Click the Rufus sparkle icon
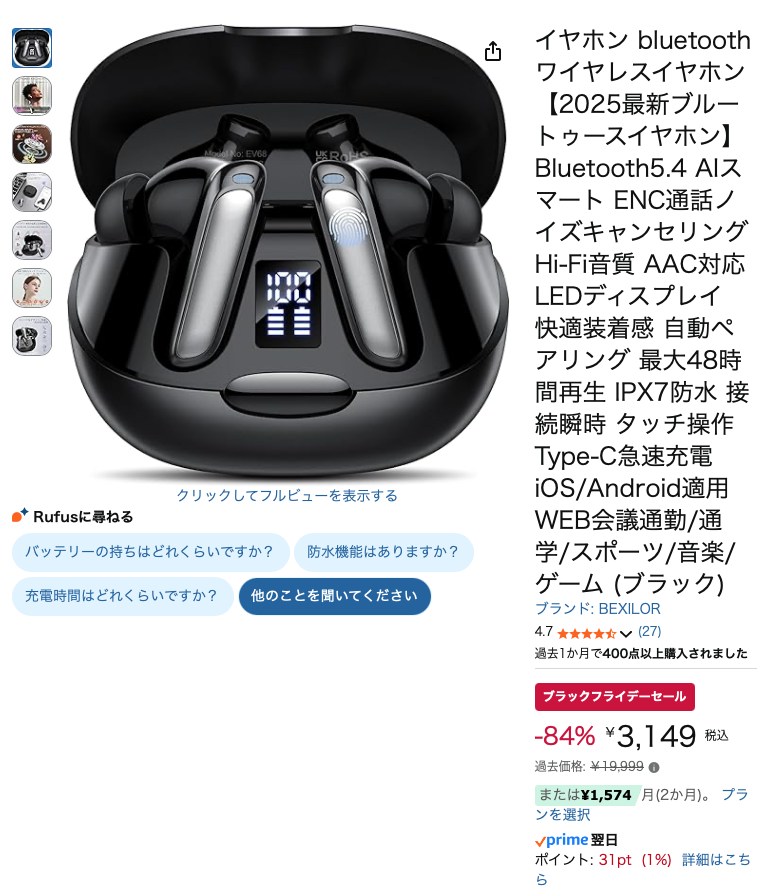 tap(20, 515)
